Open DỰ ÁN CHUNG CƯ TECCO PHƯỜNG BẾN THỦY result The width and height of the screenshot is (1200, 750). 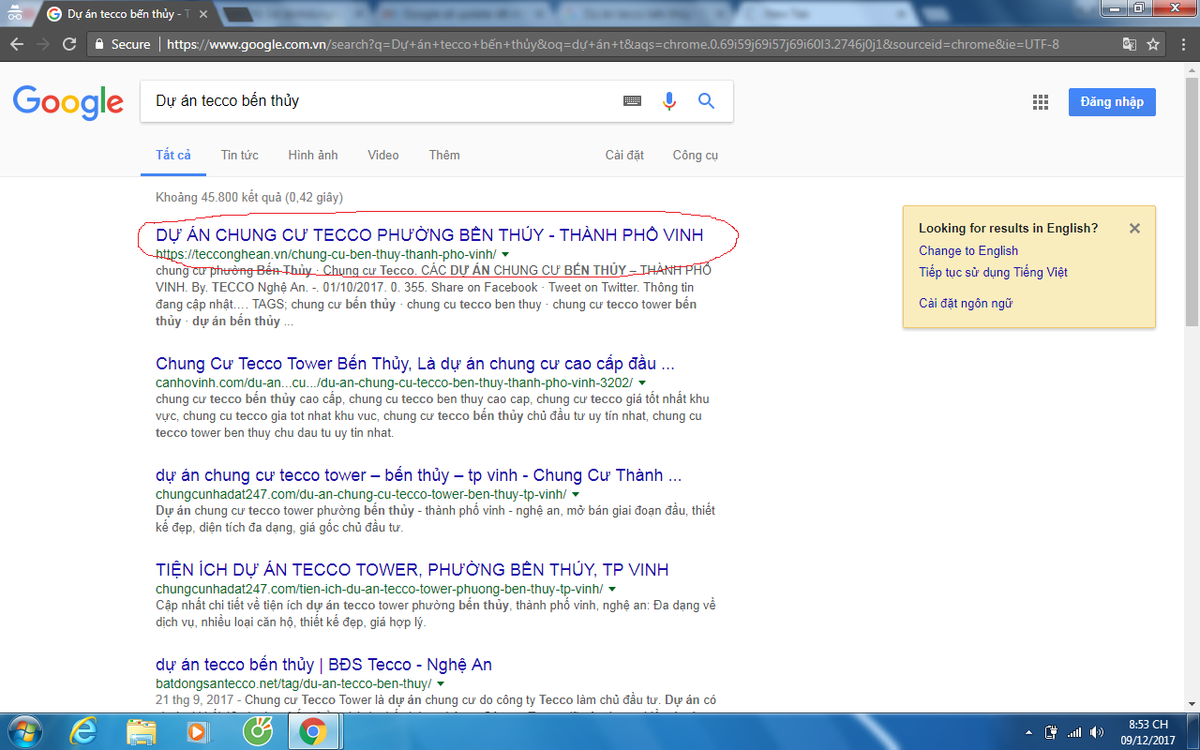click(430, 235)
